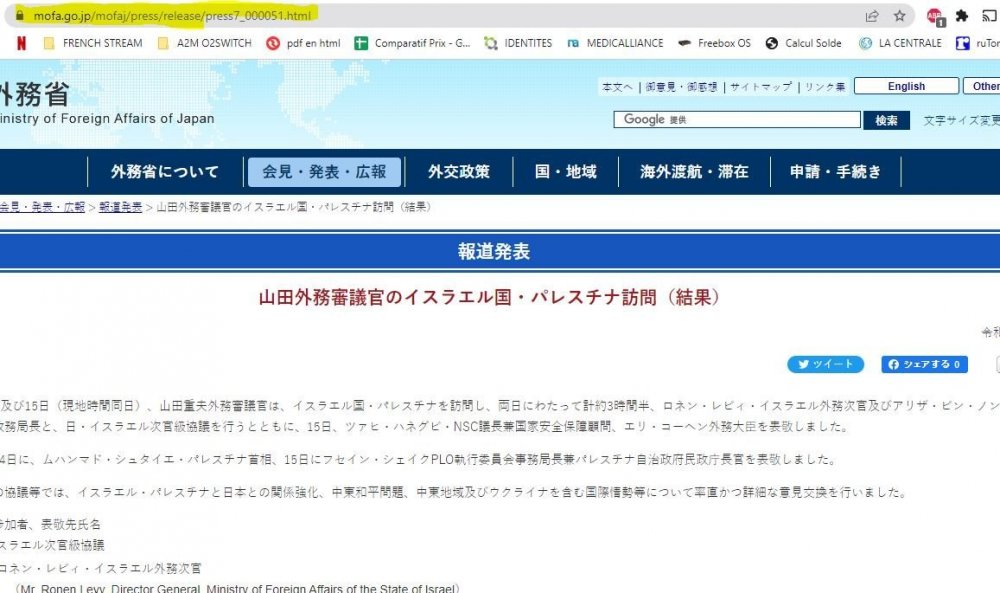Image resolution: width=1000 pixels, height=593 pixels.
Task: Click the Facebook シェアする share button
Action: 922,364
